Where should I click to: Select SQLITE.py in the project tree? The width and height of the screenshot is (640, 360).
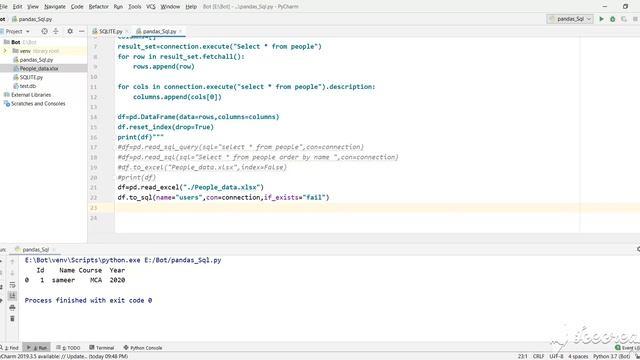click(x=31, y=77)
